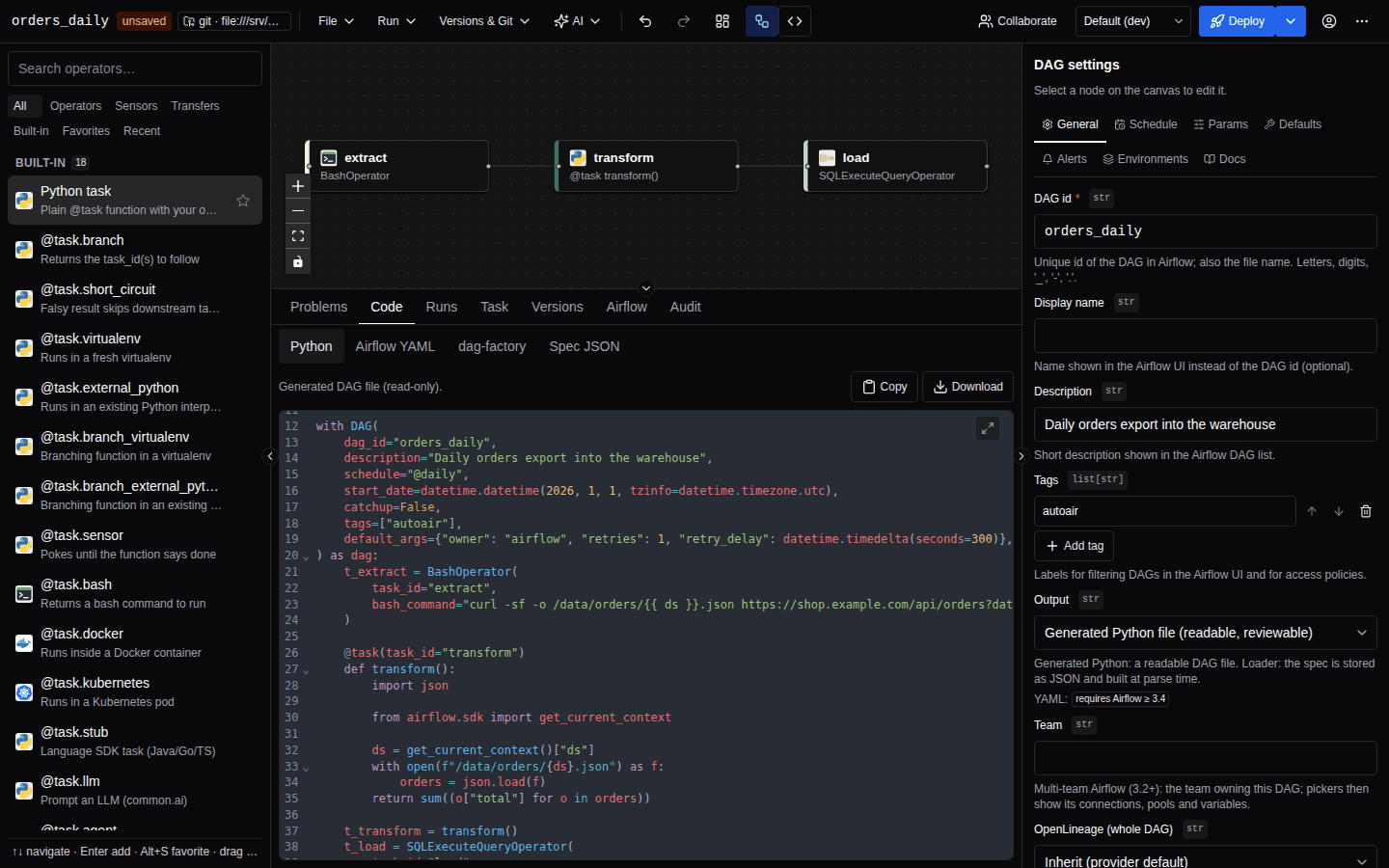Download the generated DAG file
Image resolution: width=1389 pixels, height=868 pixels.
point(967,387)
